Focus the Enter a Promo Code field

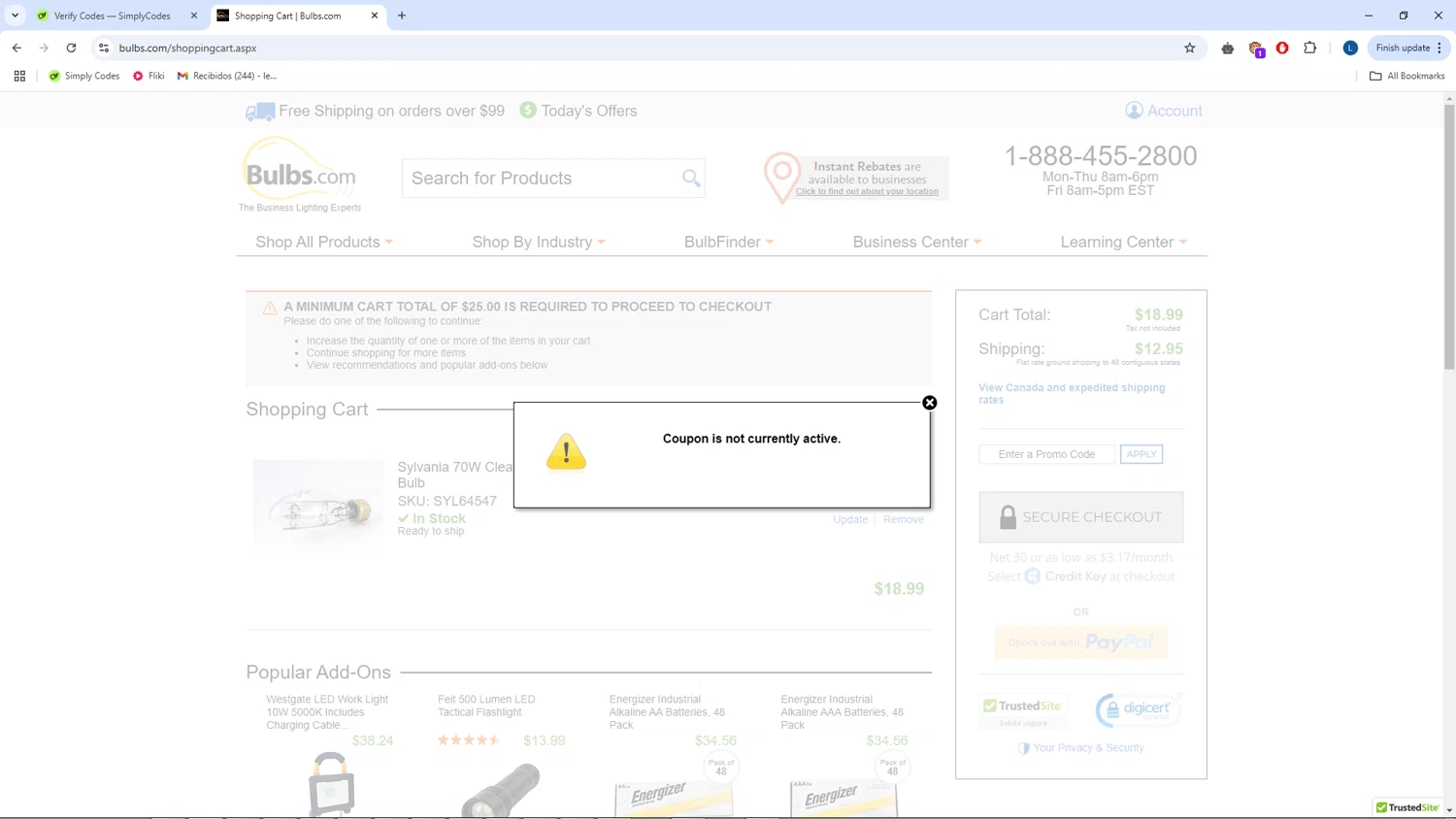click(x=1046, y=454)
